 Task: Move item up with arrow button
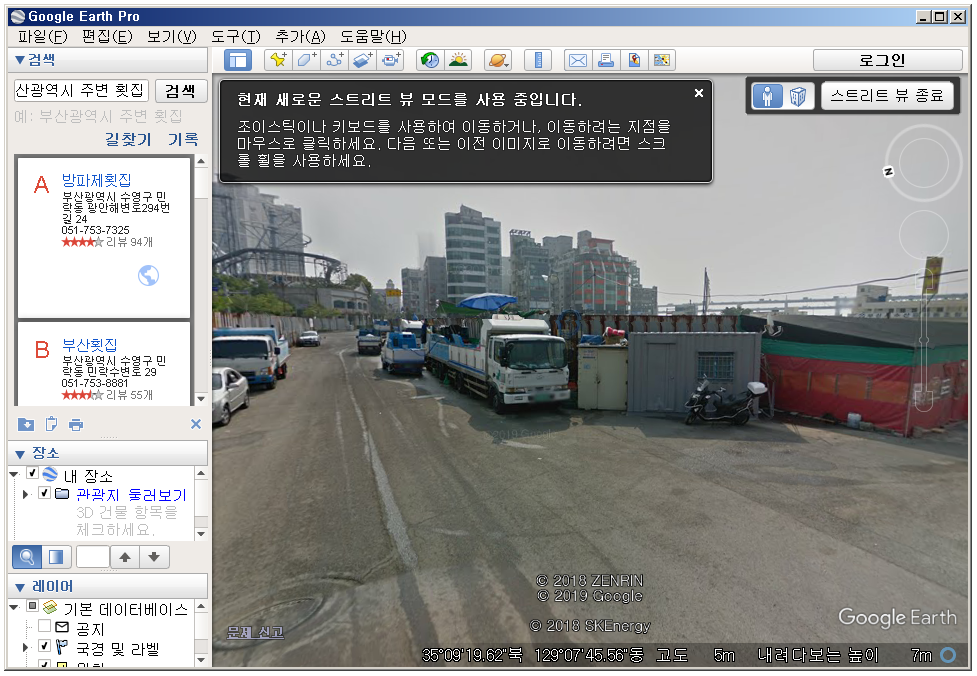[125, 556]
